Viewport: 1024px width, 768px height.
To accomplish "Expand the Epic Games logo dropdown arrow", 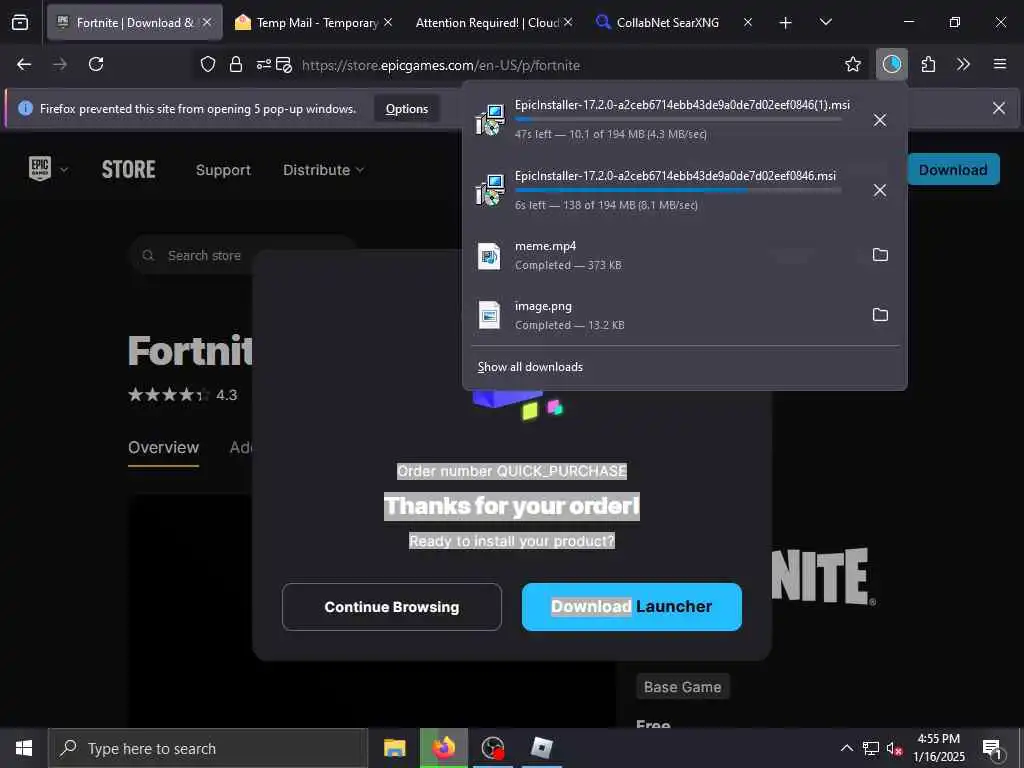I will click(x=64, y=170).
